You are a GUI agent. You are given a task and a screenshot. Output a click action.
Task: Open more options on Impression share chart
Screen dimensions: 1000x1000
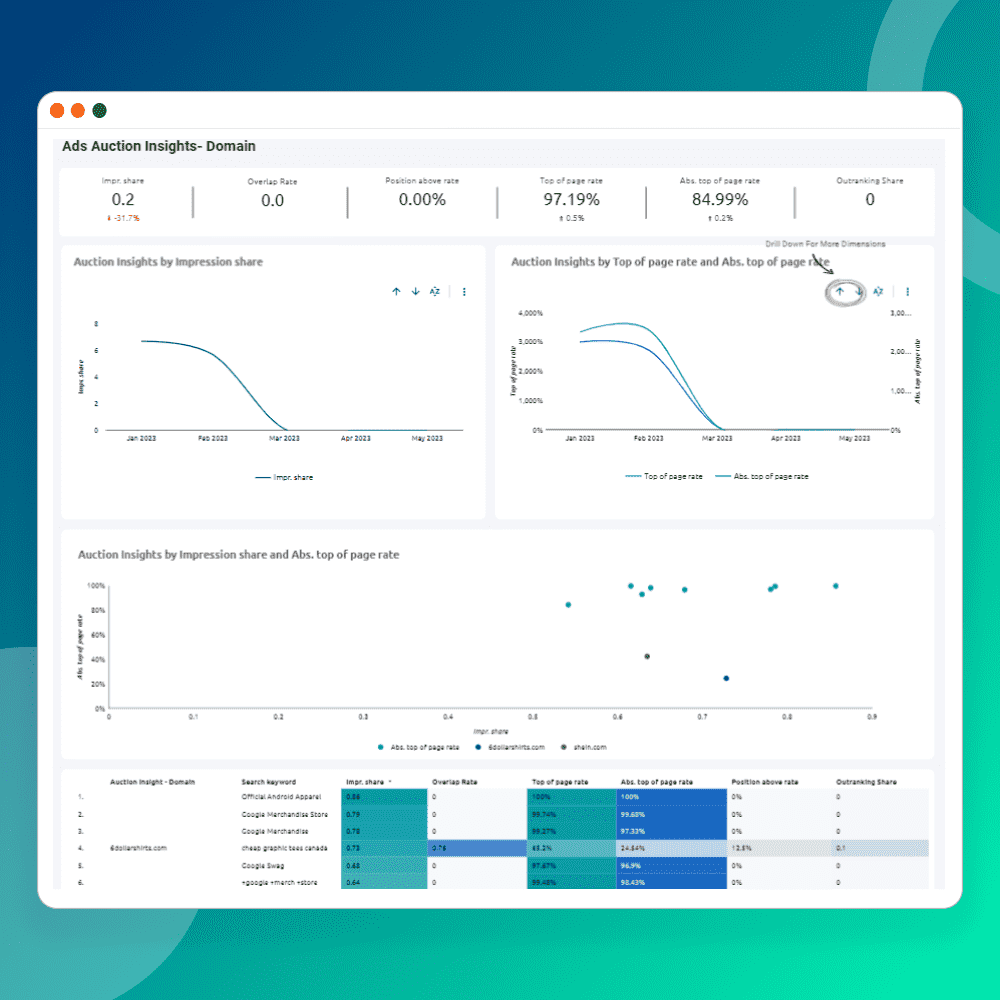[464, 291]
